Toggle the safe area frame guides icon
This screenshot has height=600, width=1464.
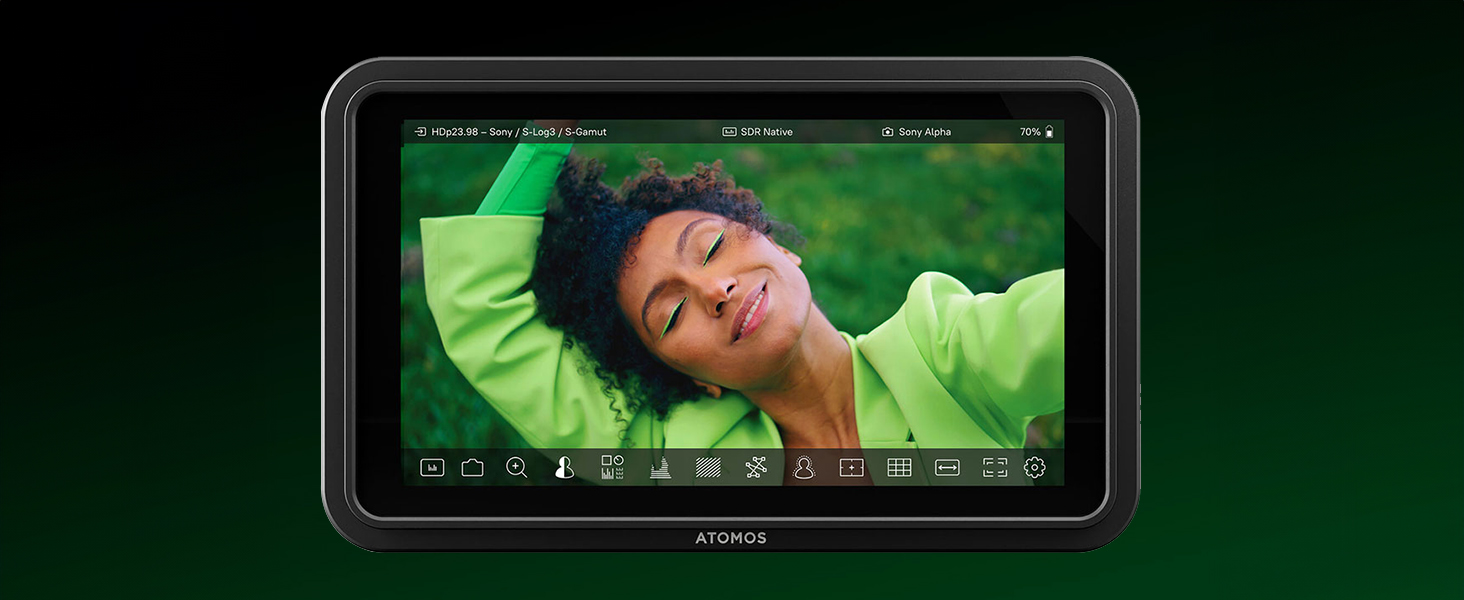click(995, 467)
